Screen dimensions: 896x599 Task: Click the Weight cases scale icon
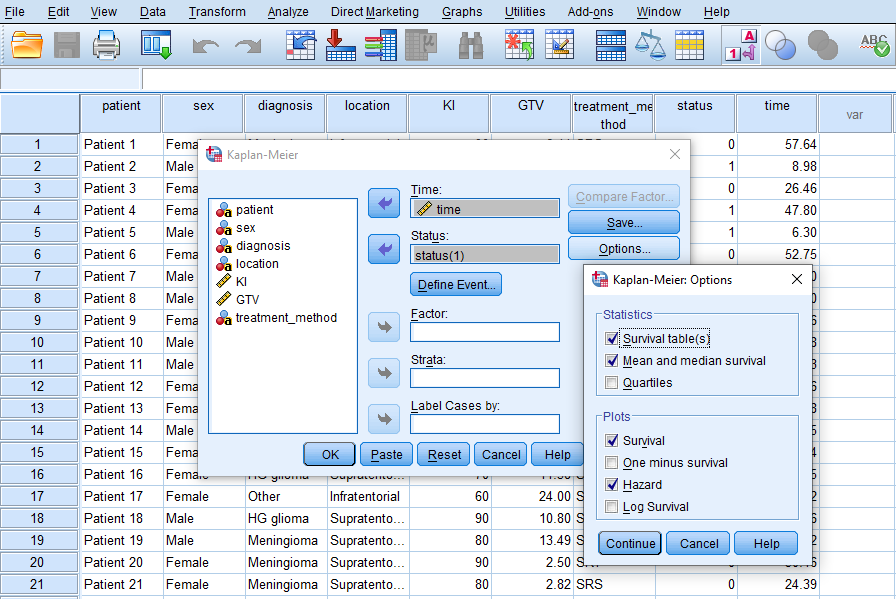tap(650, 45)
